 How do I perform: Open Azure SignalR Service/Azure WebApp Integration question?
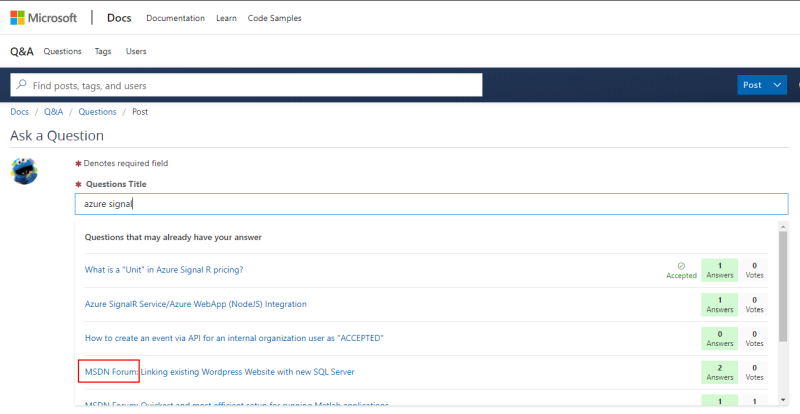pos(195,304)
